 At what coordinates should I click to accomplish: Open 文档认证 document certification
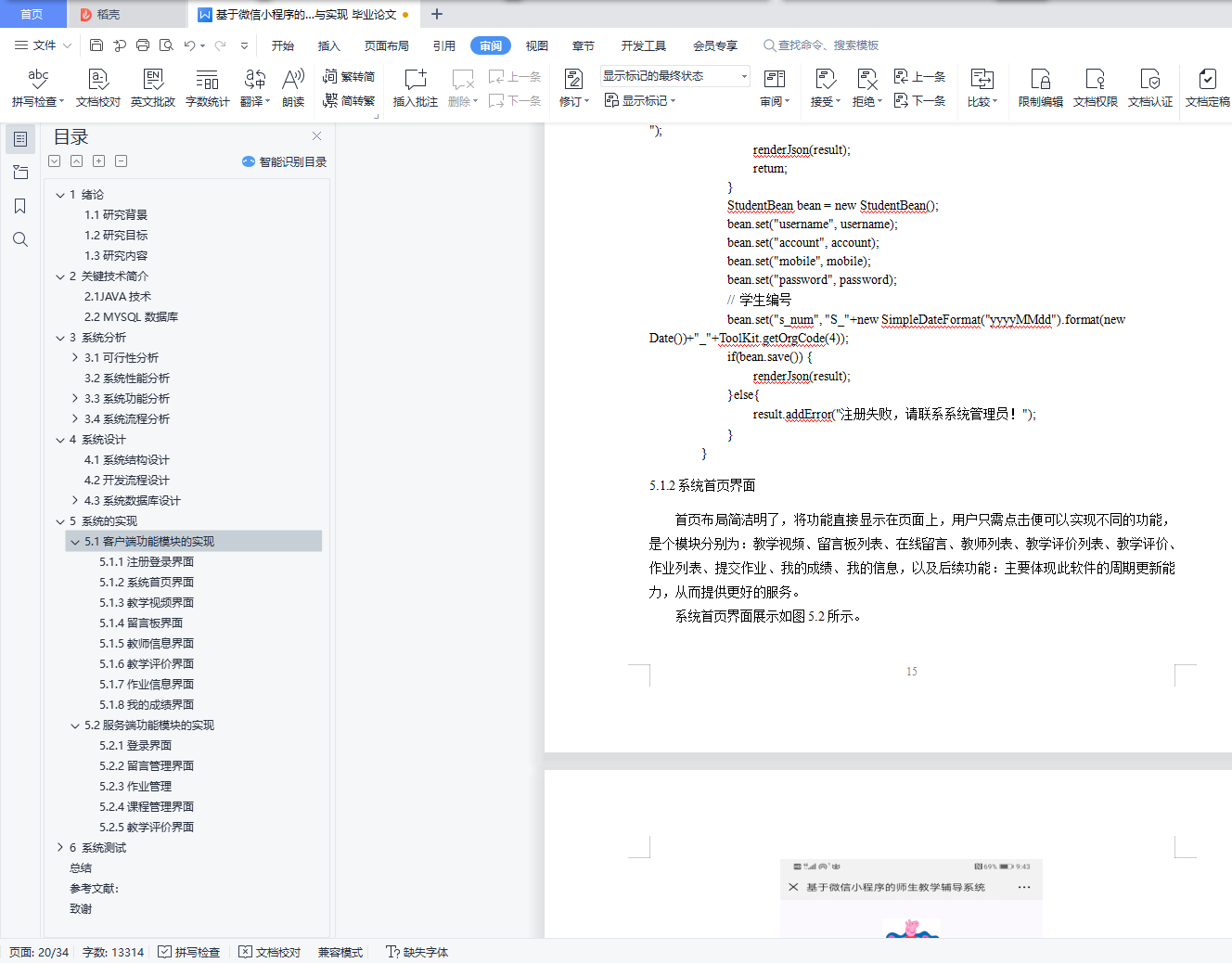point(1150,88)
